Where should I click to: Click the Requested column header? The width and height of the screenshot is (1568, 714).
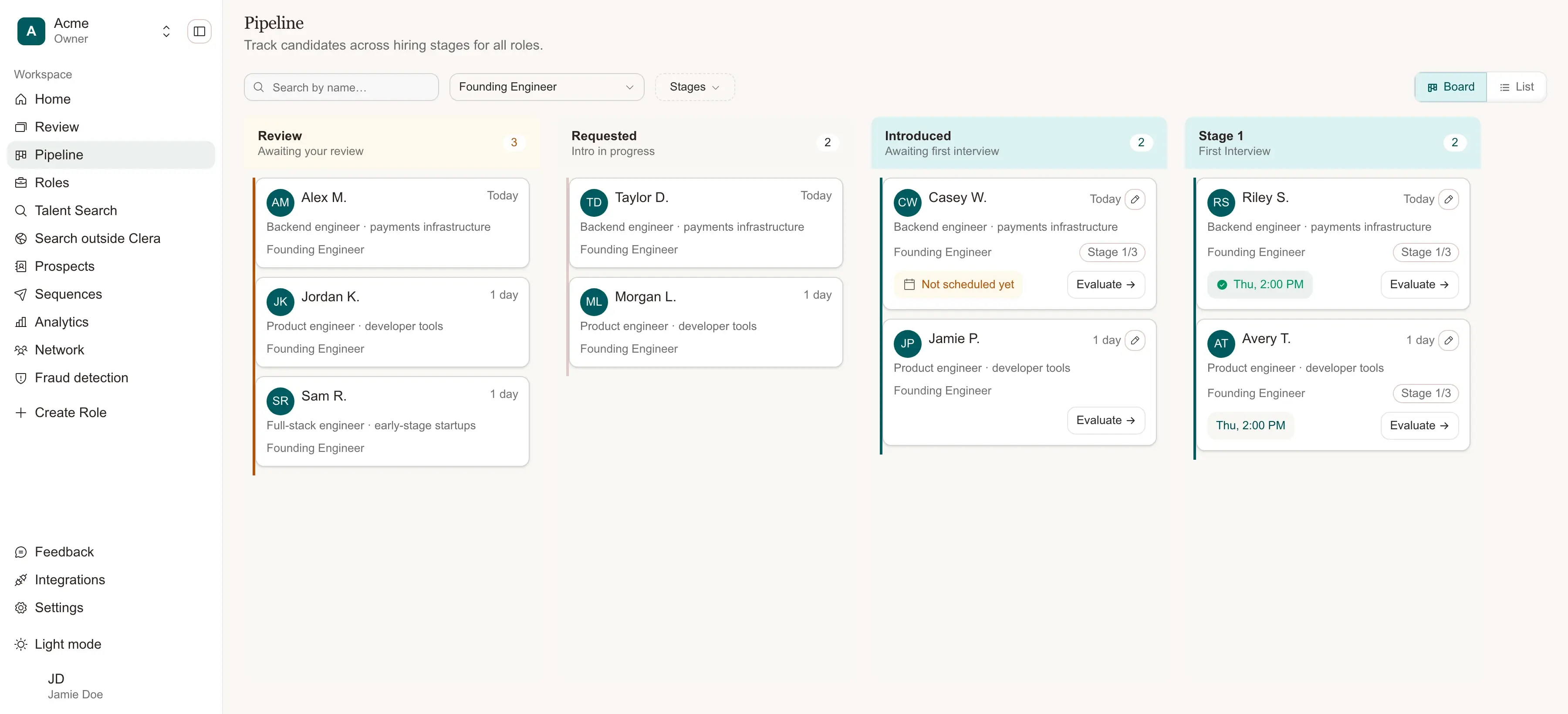pyautogui.click(x=706, y=143)
